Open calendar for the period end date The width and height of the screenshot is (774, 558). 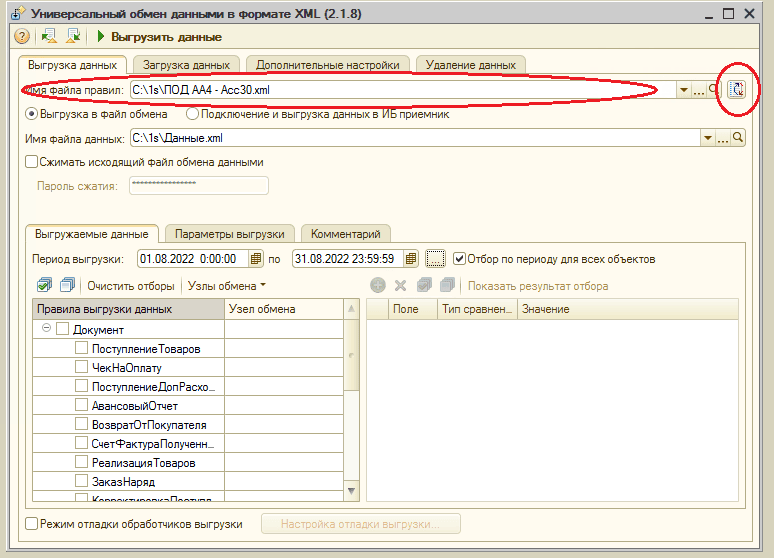tap(411, 259)
